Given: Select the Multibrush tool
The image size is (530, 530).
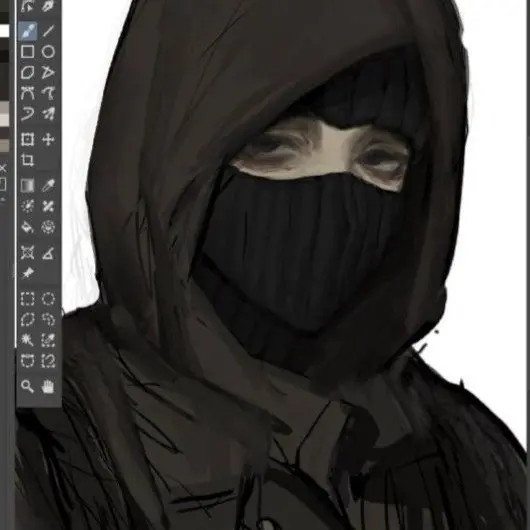Looking at the screenshot, I should 48,114.
